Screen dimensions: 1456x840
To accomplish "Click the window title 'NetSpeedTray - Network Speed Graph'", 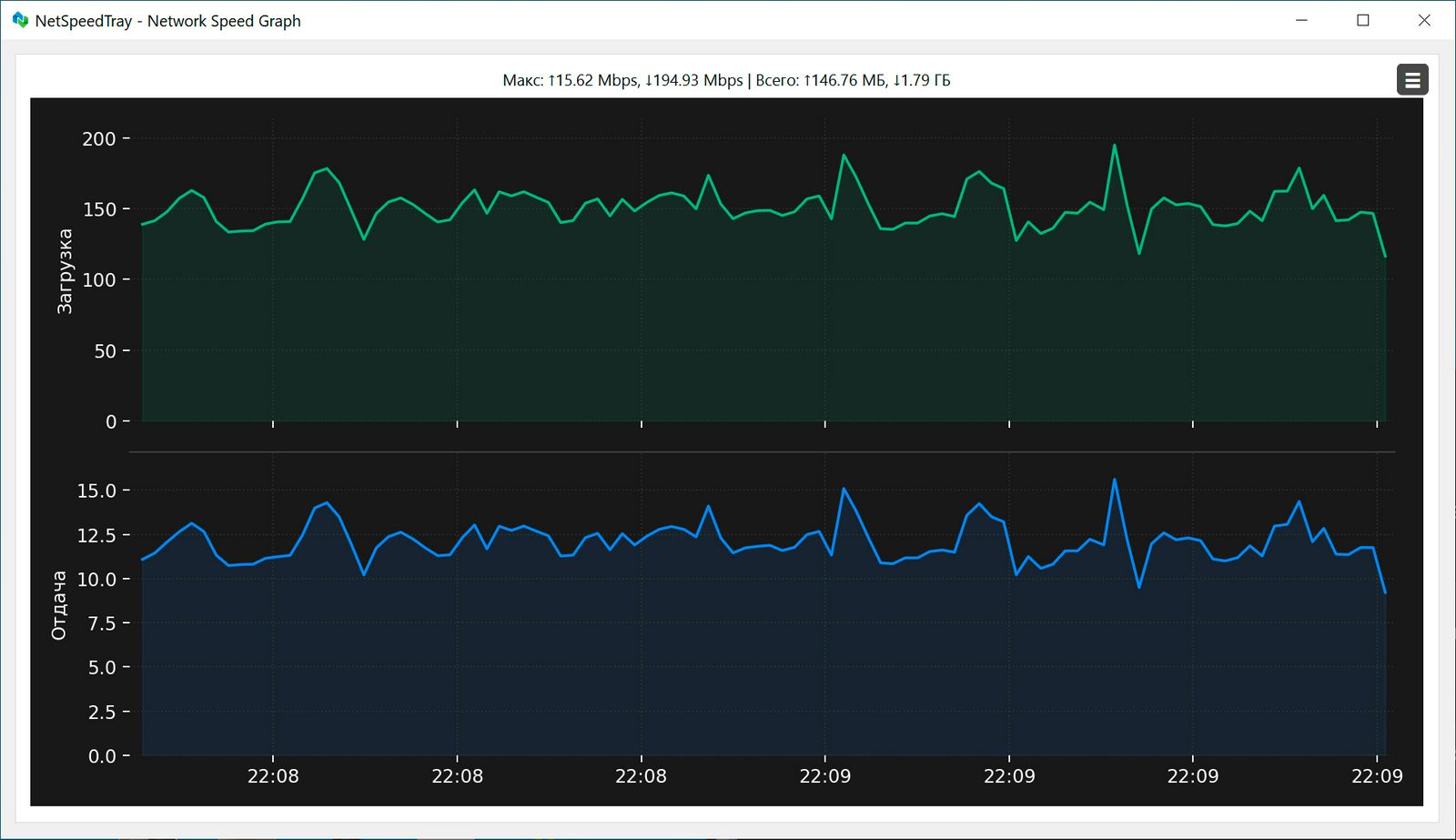I will coord(167,21).
